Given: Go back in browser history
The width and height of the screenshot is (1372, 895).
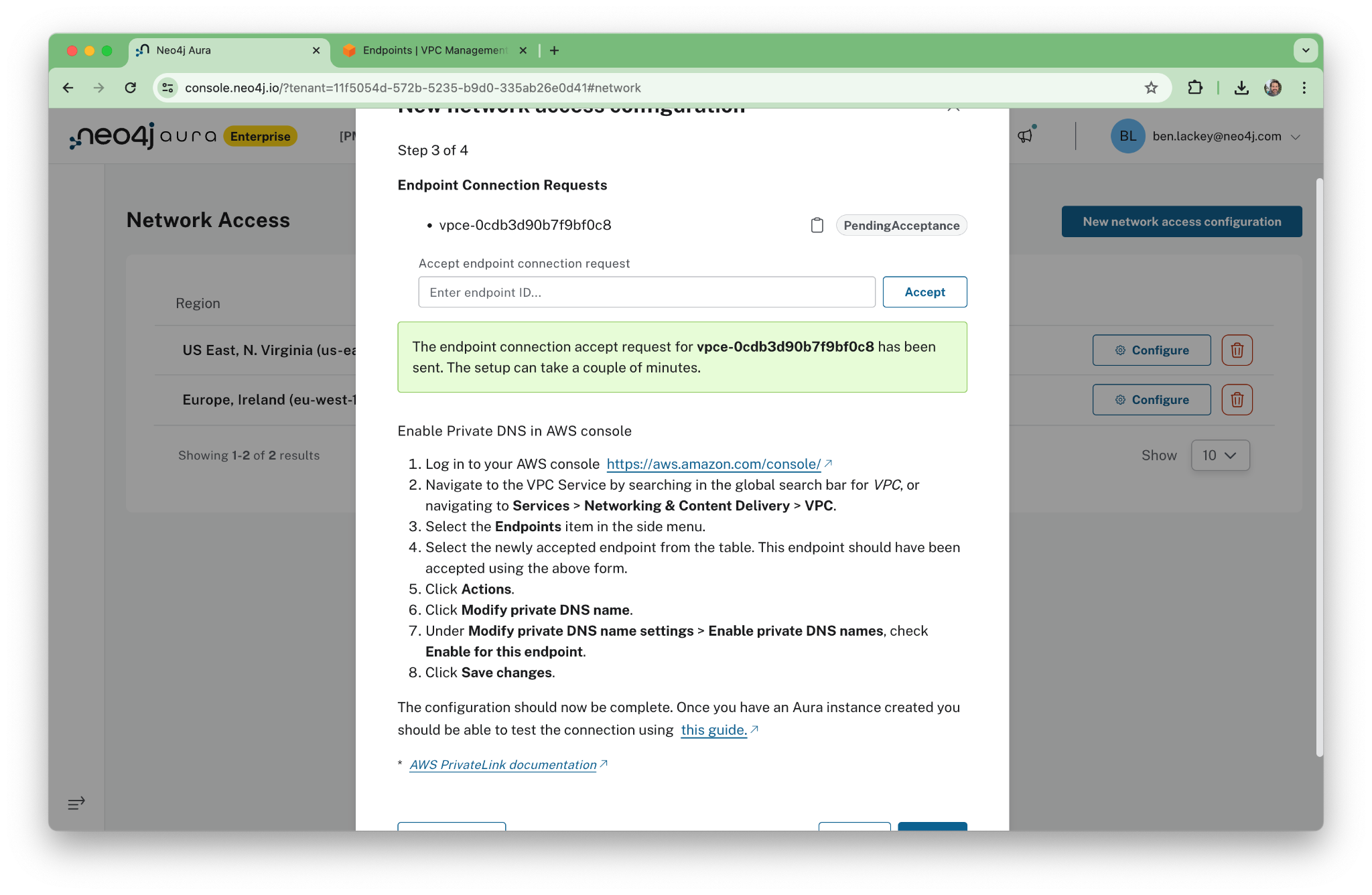Looking at the screenshot, I should tap(68, 88).
